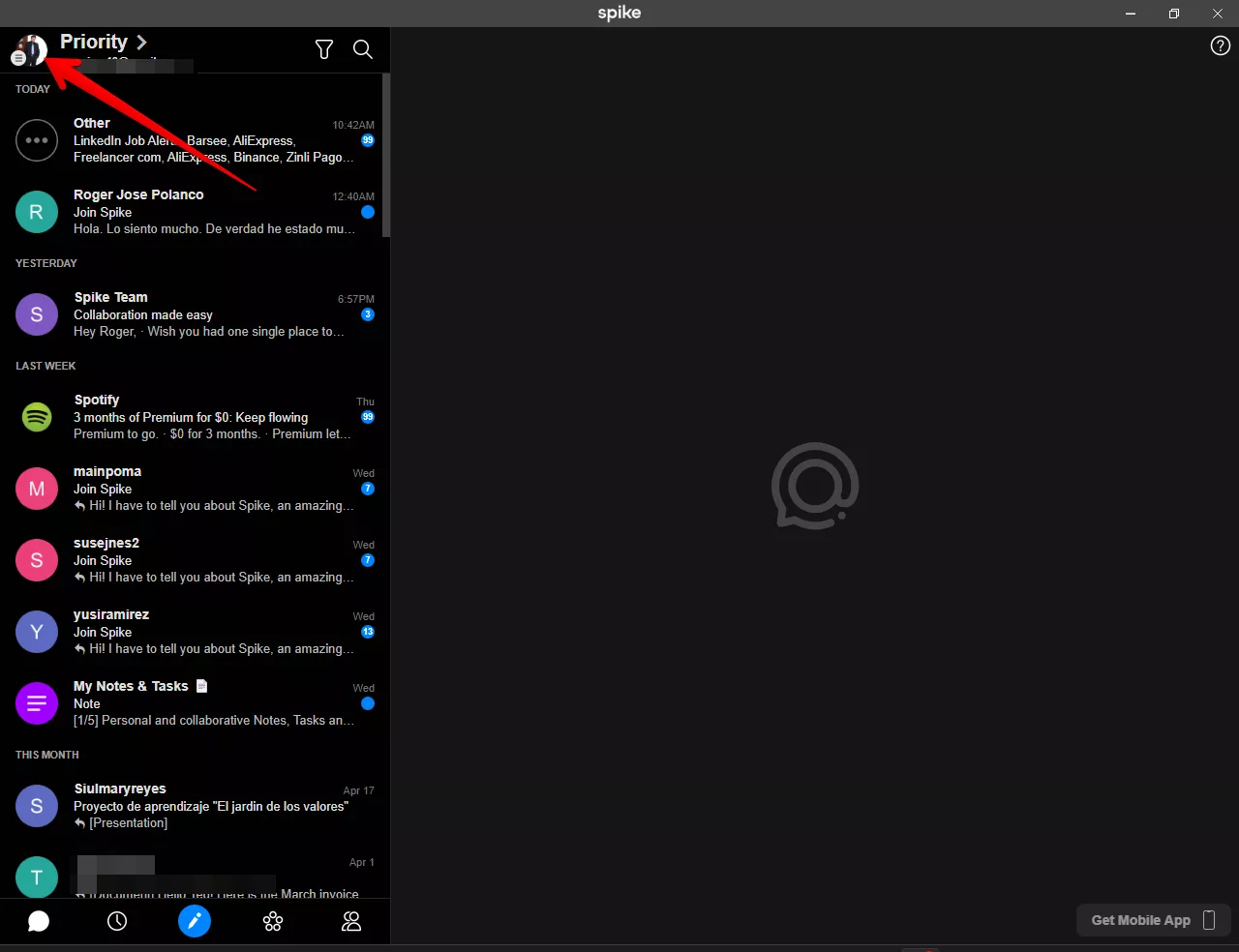Select the Siulmaryreyes S avatar
This screenshot has height=952, width=1239.
click(x=37, y=806)
